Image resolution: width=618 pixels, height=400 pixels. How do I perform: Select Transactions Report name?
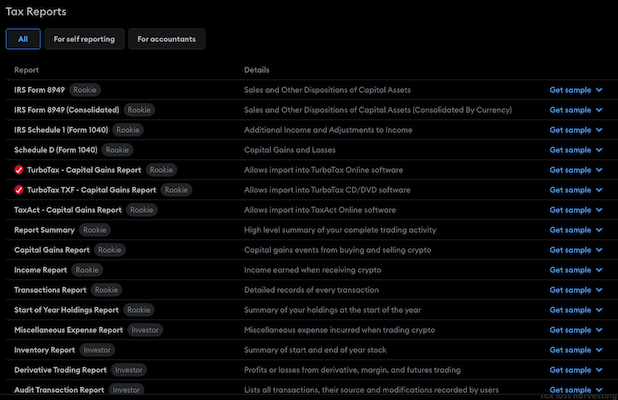(50, 290)
